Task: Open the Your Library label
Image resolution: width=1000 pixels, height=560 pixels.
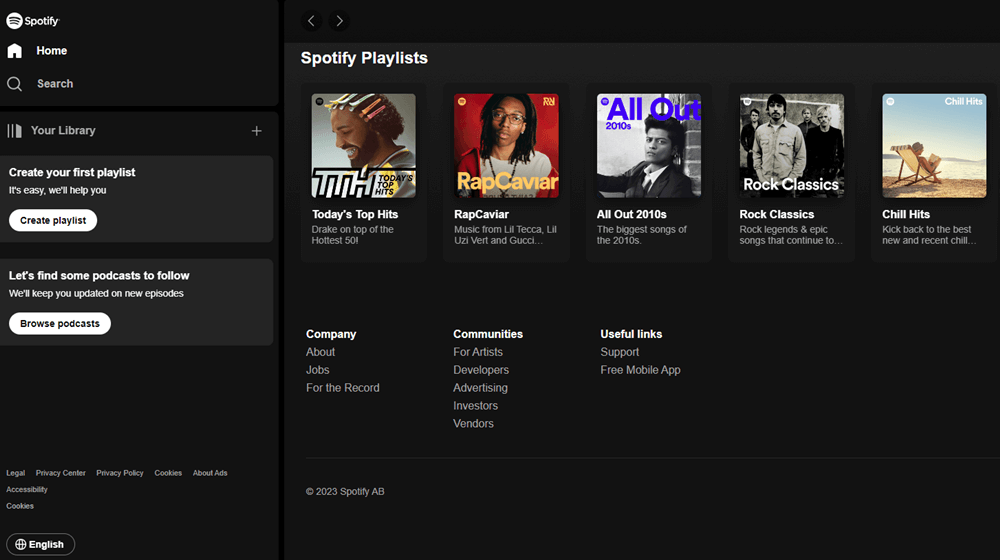Action: pyautogui.click(x=63, y=130)
